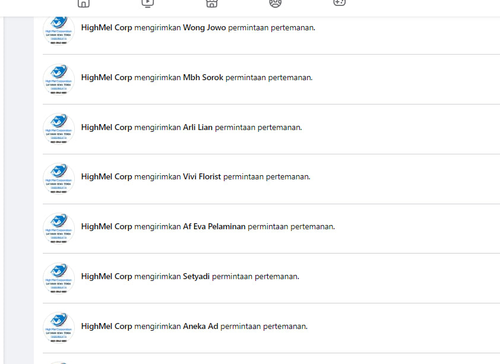Click HighMel Corp avatar beside Aneka Ad entry
Viewport: 500px width, 364px height.
coord(59,328)
